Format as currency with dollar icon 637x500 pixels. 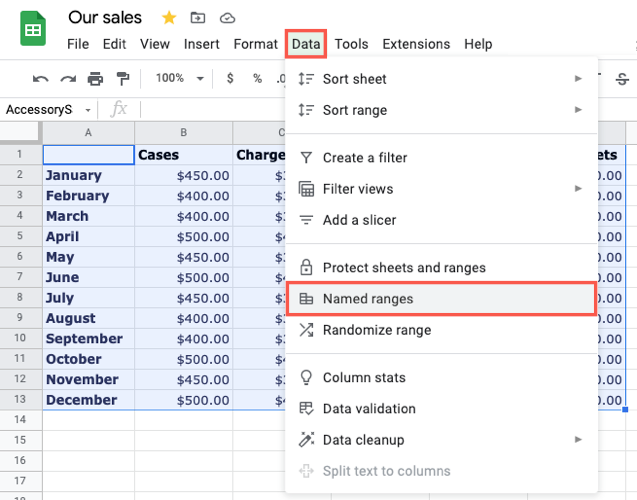pos(231,78)
